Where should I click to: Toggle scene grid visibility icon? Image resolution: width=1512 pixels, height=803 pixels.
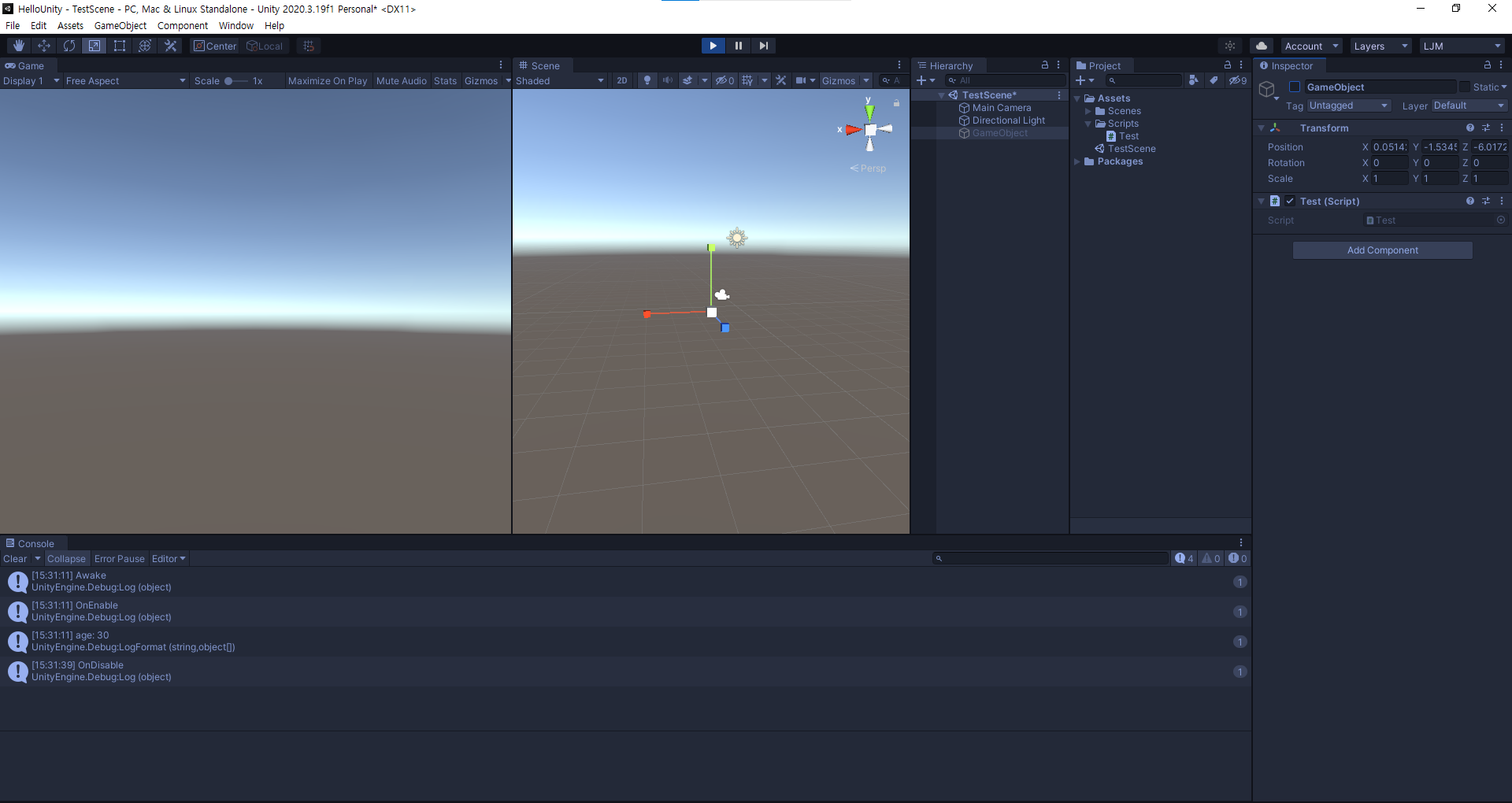(747, 80)
